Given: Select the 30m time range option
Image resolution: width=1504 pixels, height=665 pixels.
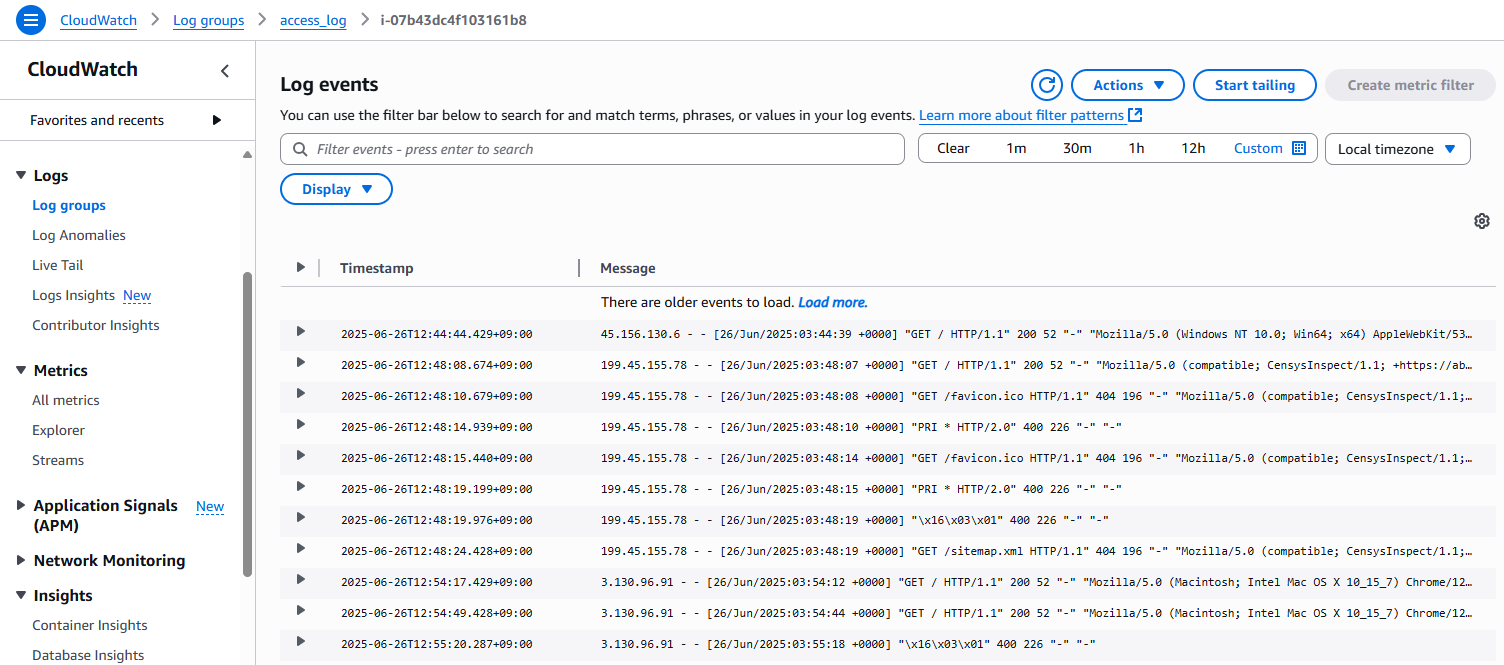Looking at the screenshot, I should (1077, 148).
